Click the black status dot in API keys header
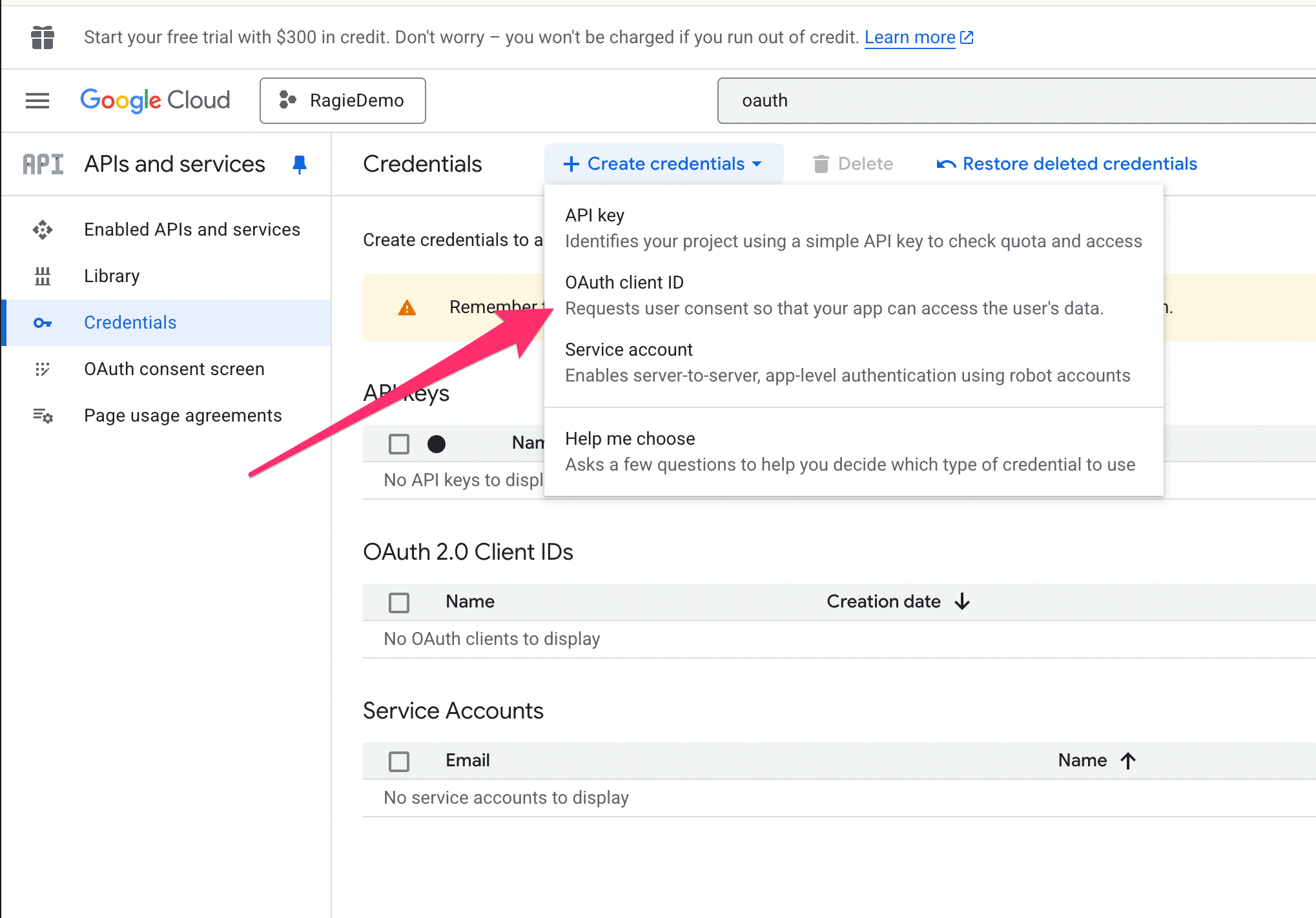 (437, 444)
